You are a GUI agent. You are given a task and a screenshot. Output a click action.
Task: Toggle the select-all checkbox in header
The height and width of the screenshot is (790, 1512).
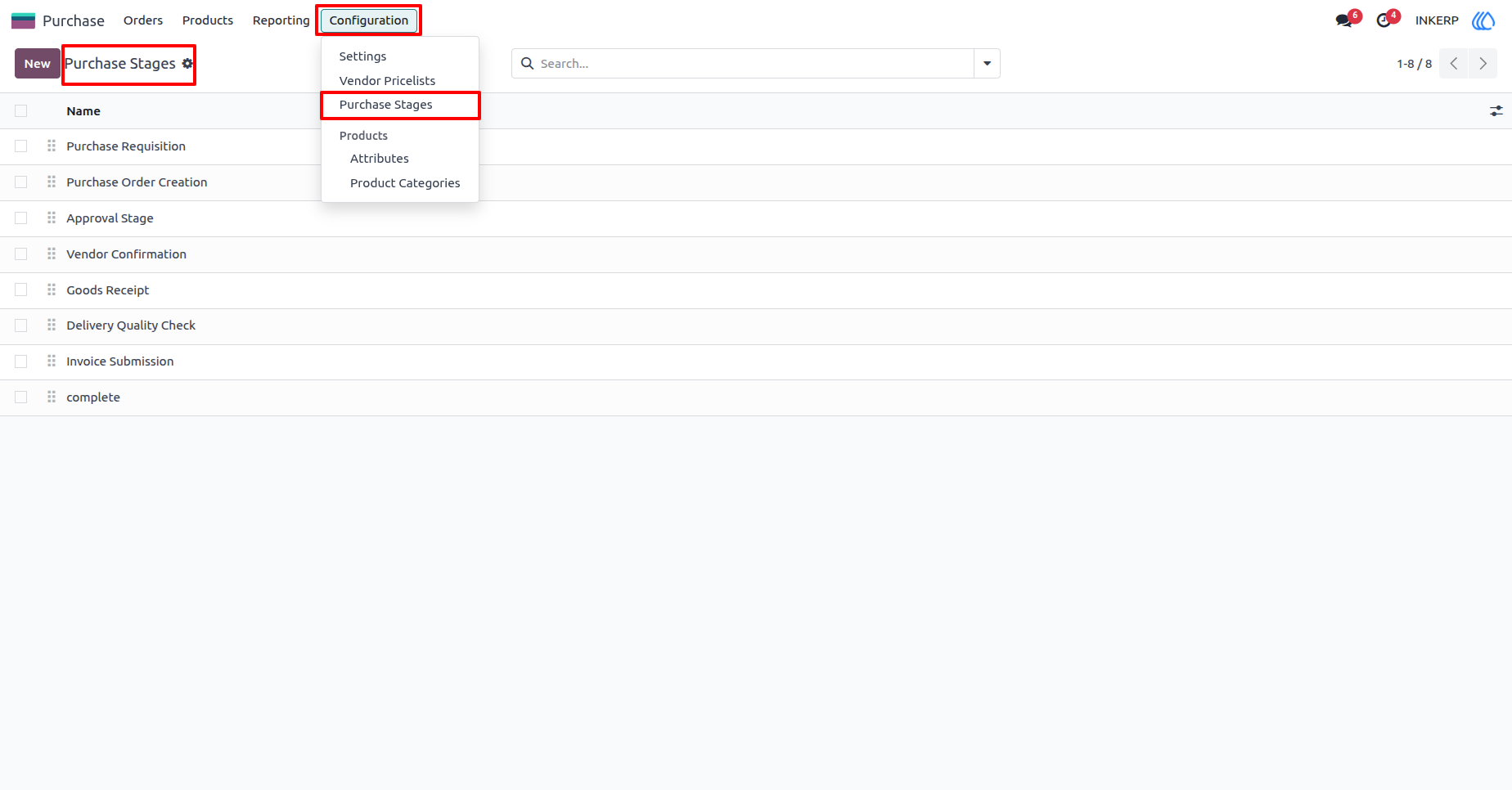click(x=21, y=111)
